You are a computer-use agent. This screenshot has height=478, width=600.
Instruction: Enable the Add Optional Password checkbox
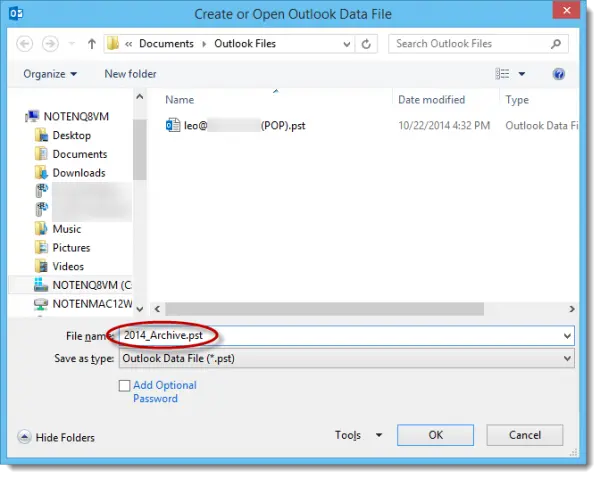pyautogui.click(x=124, y=386)
